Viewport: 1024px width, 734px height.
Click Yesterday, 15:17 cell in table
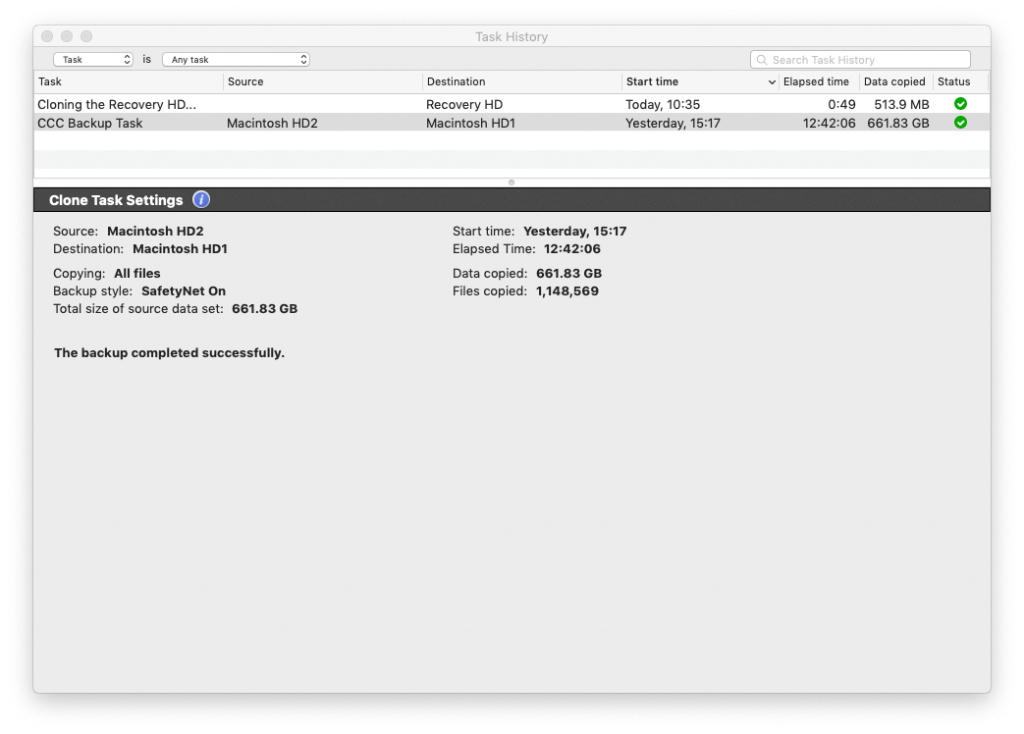pos(673,123)
